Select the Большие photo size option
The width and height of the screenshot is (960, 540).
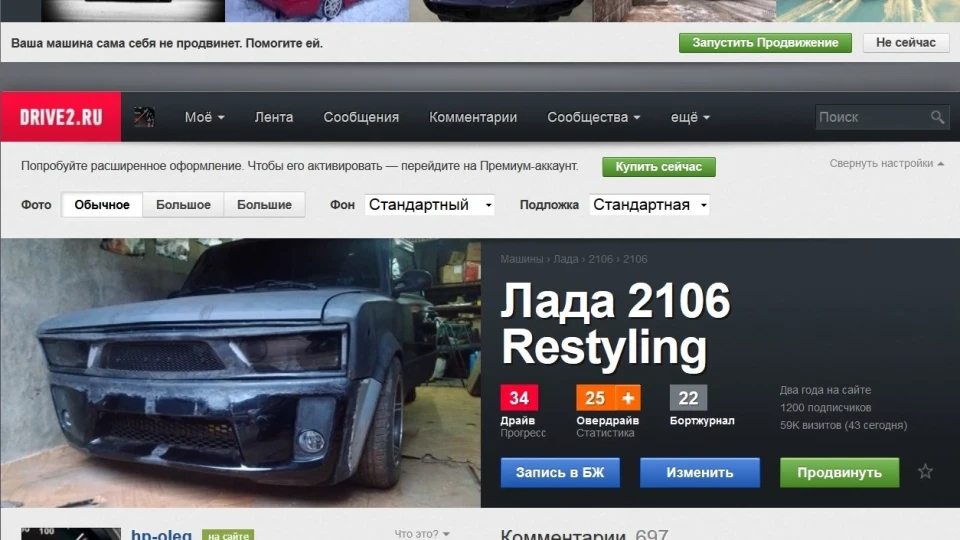pyautogui.click(x=264, y=204)
